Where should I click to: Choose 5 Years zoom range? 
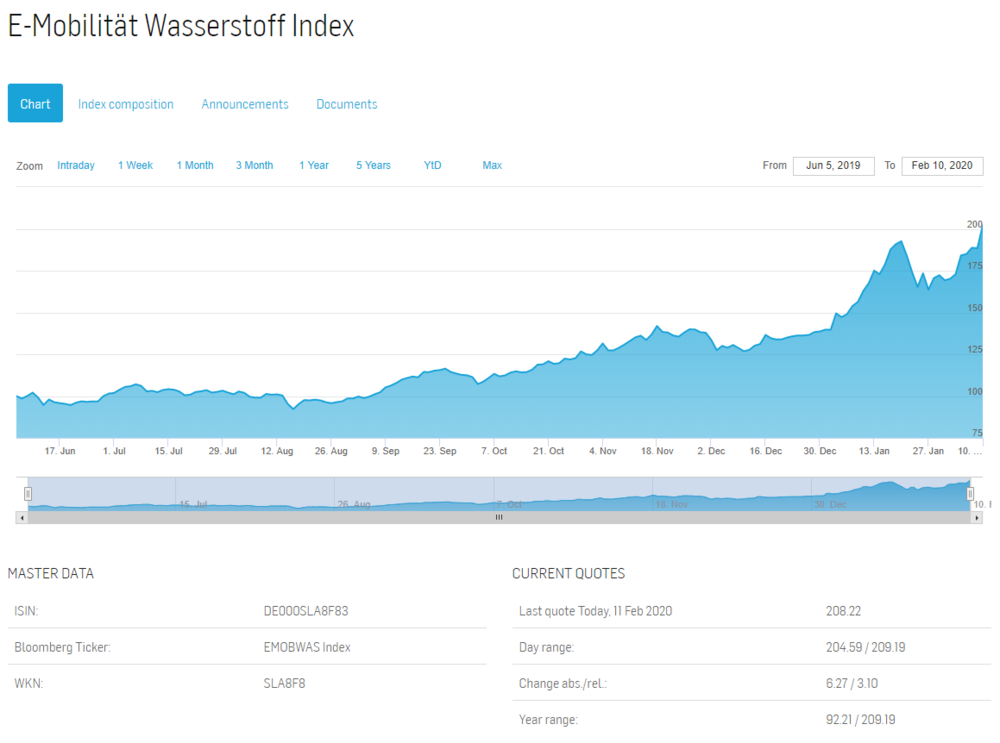coord(373,165)
